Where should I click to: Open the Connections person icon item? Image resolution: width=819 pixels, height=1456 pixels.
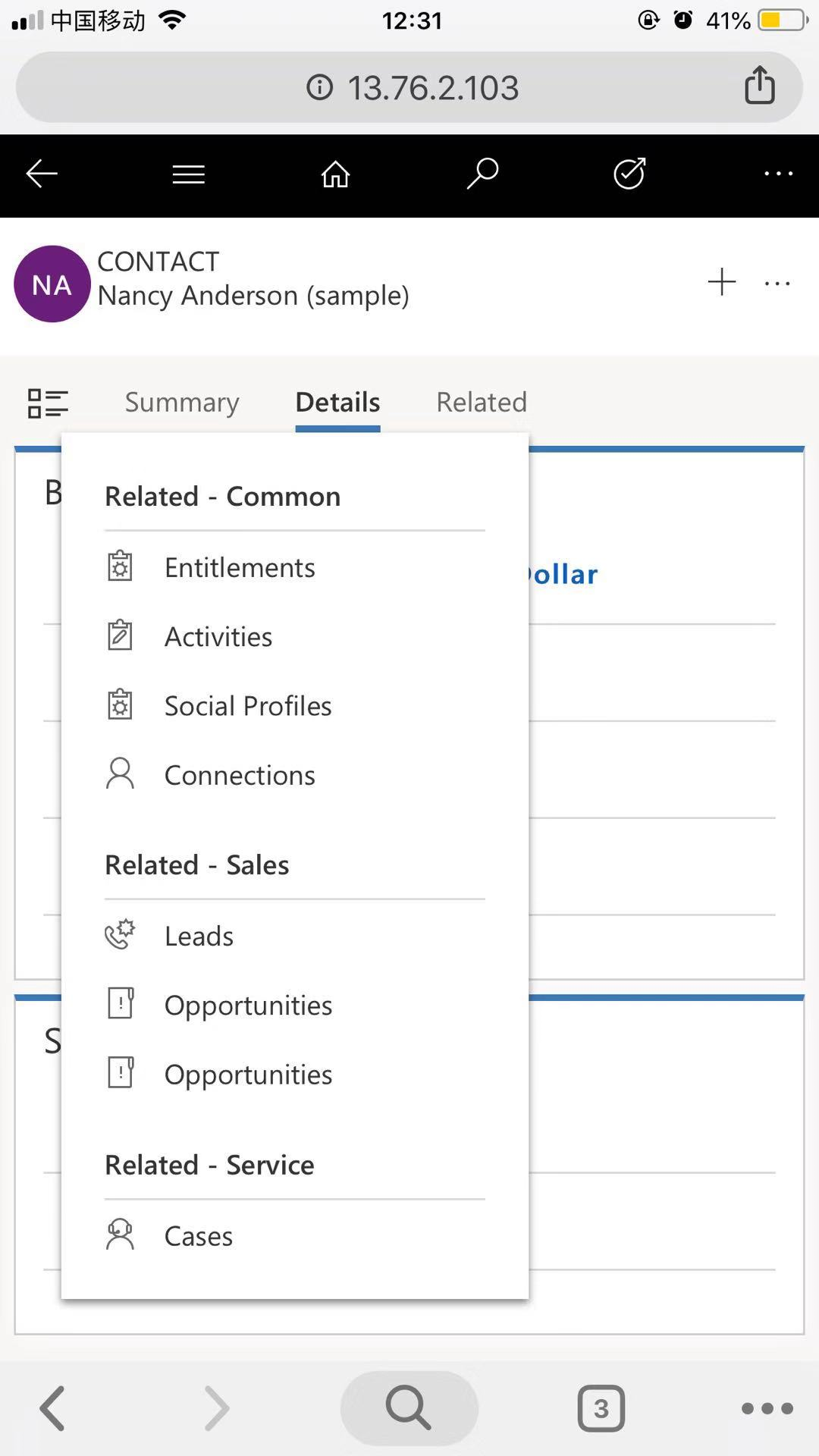tap(294, 775)
